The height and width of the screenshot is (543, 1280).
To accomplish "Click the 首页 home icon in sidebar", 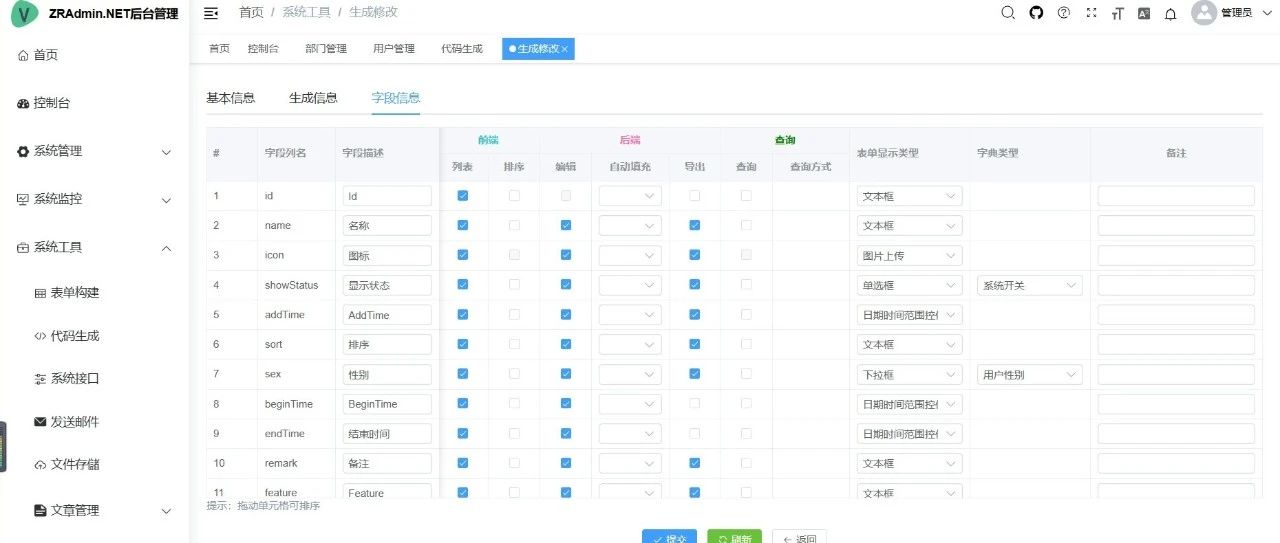I will (23, 55).
